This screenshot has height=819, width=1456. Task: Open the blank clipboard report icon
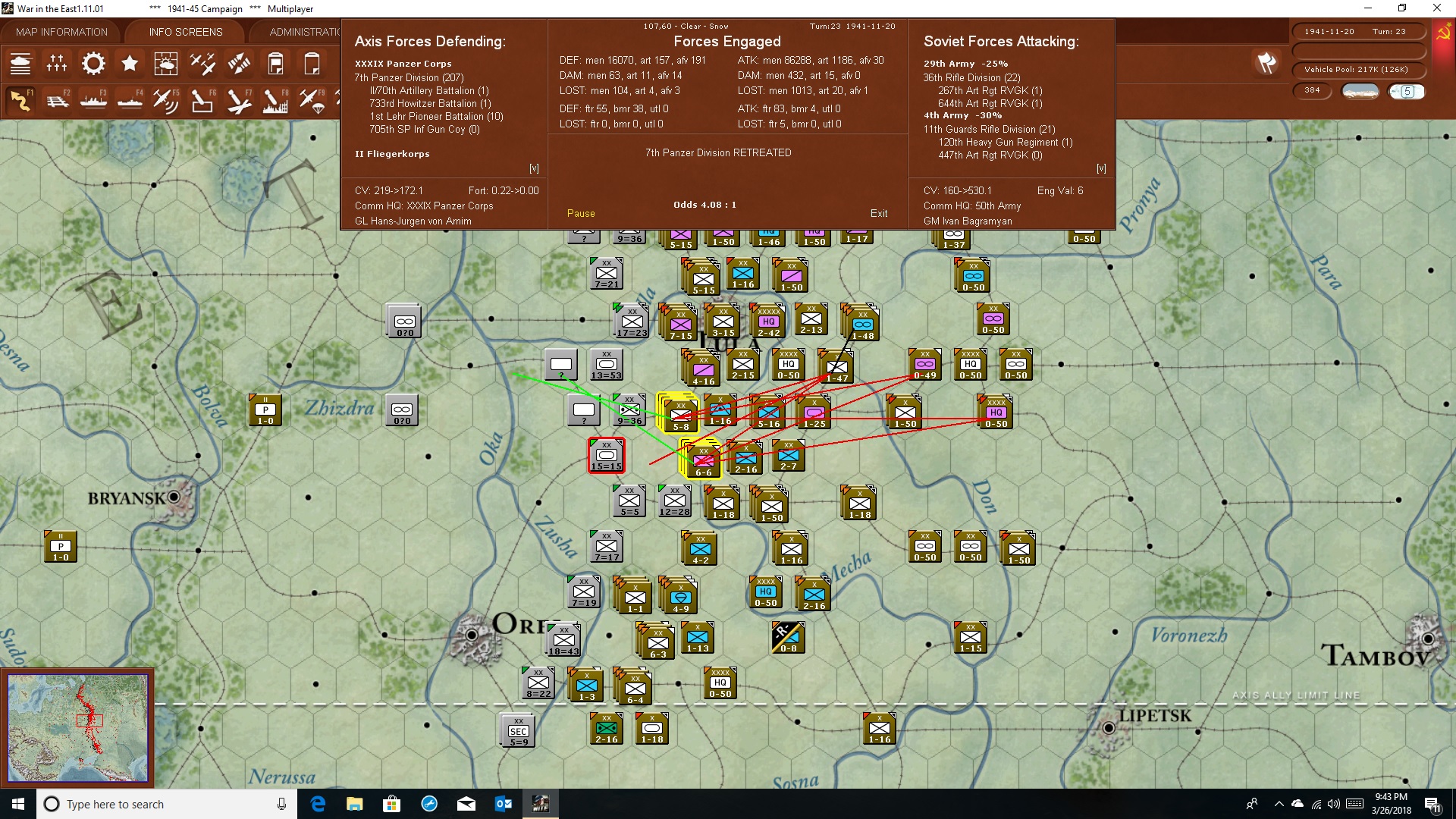click(312, 64)
